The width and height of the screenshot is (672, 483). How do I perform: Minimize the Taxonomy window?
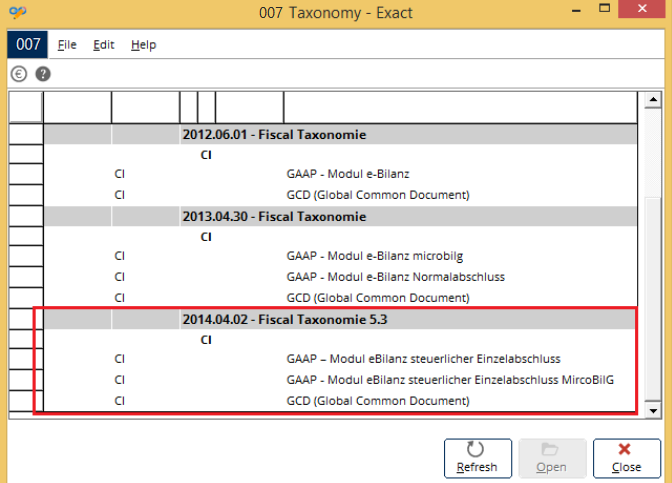tap(576, 9)
